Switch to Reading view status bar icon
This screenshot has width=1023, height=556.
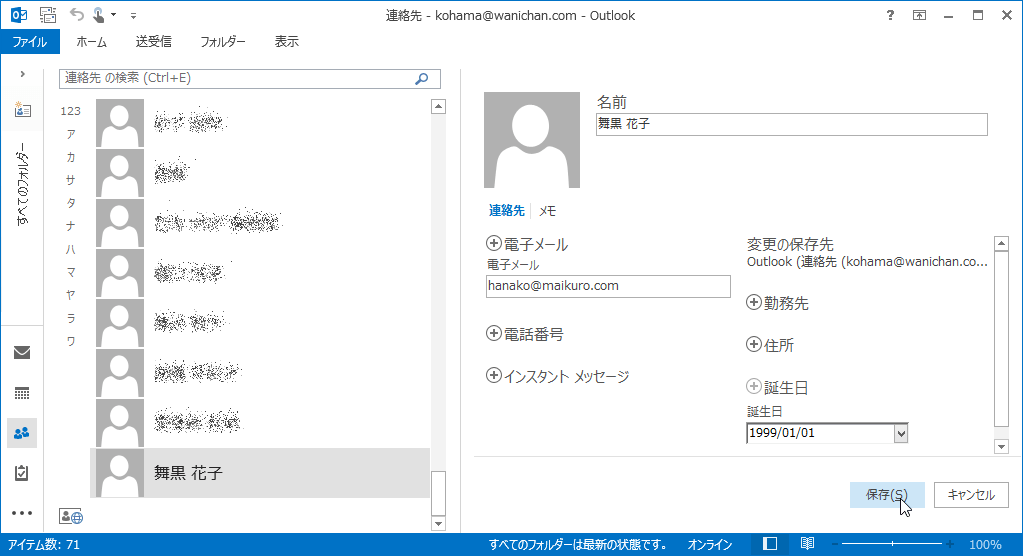point(807,544)
